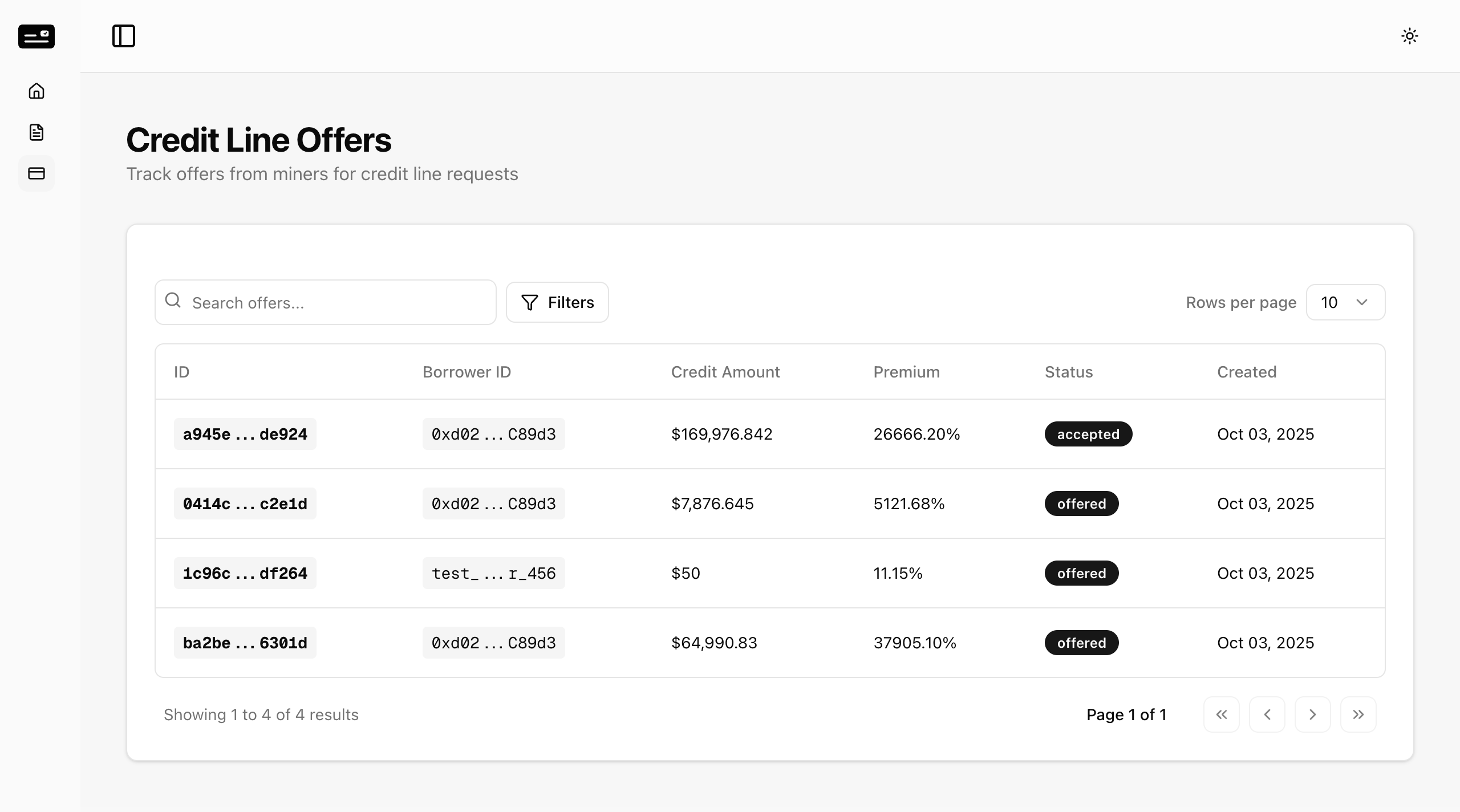Go to previous page button
1460x812 pixels.
click(x=1267, y=714)
